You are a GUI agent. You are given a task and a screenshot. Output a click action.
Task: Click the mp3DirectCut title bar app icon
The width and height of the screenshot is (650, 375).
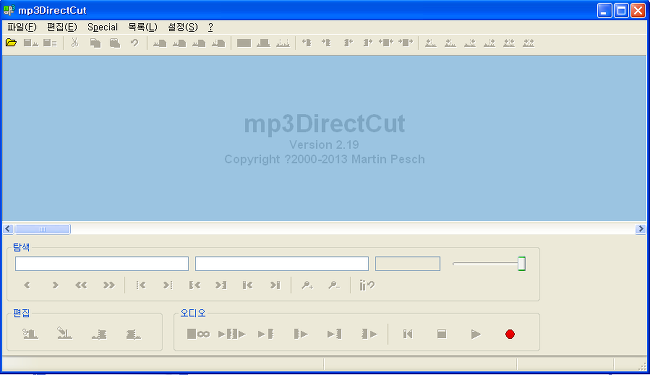[x=9, y=10]
